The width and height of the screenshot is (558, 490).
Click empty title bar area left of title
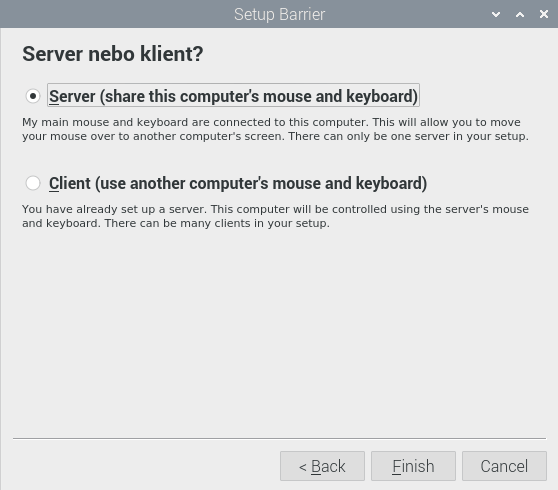[114, 14]
